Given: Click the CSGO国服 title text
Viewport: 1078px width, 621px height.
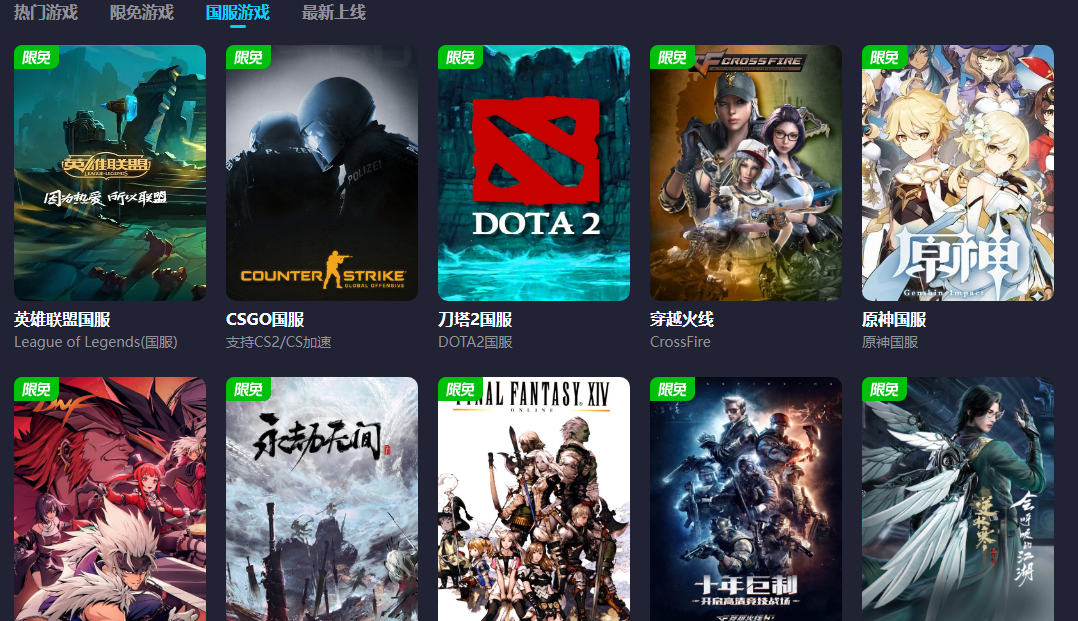Looking at the screenshot, I should pyautogui.click(x=265, y=319).
